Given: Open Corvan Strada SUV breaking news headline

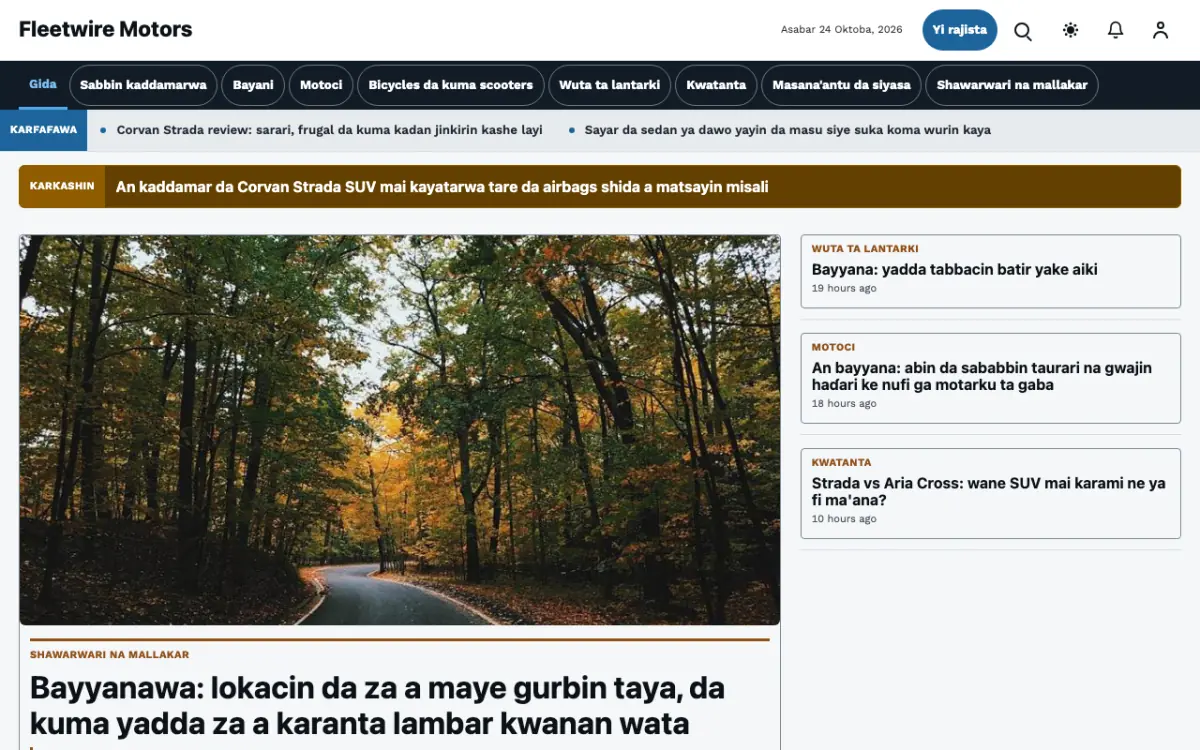Looking at the screenshot, I should [x=442, y=187].
